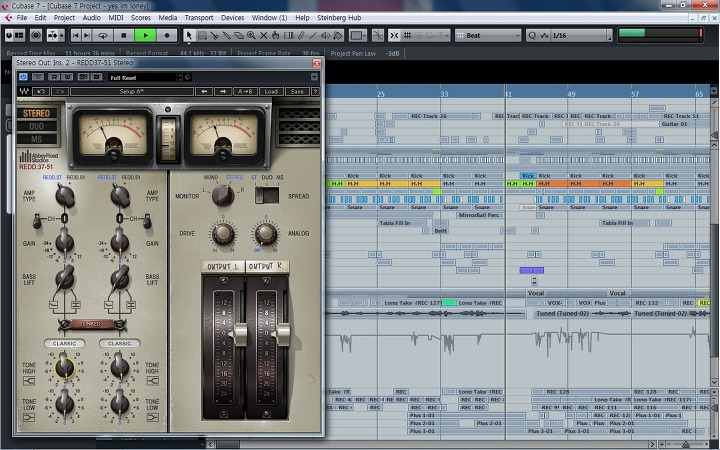Open Waves plugin help question mark
Viewport: 720px width, 450px height.
click(x=315, y=91)
